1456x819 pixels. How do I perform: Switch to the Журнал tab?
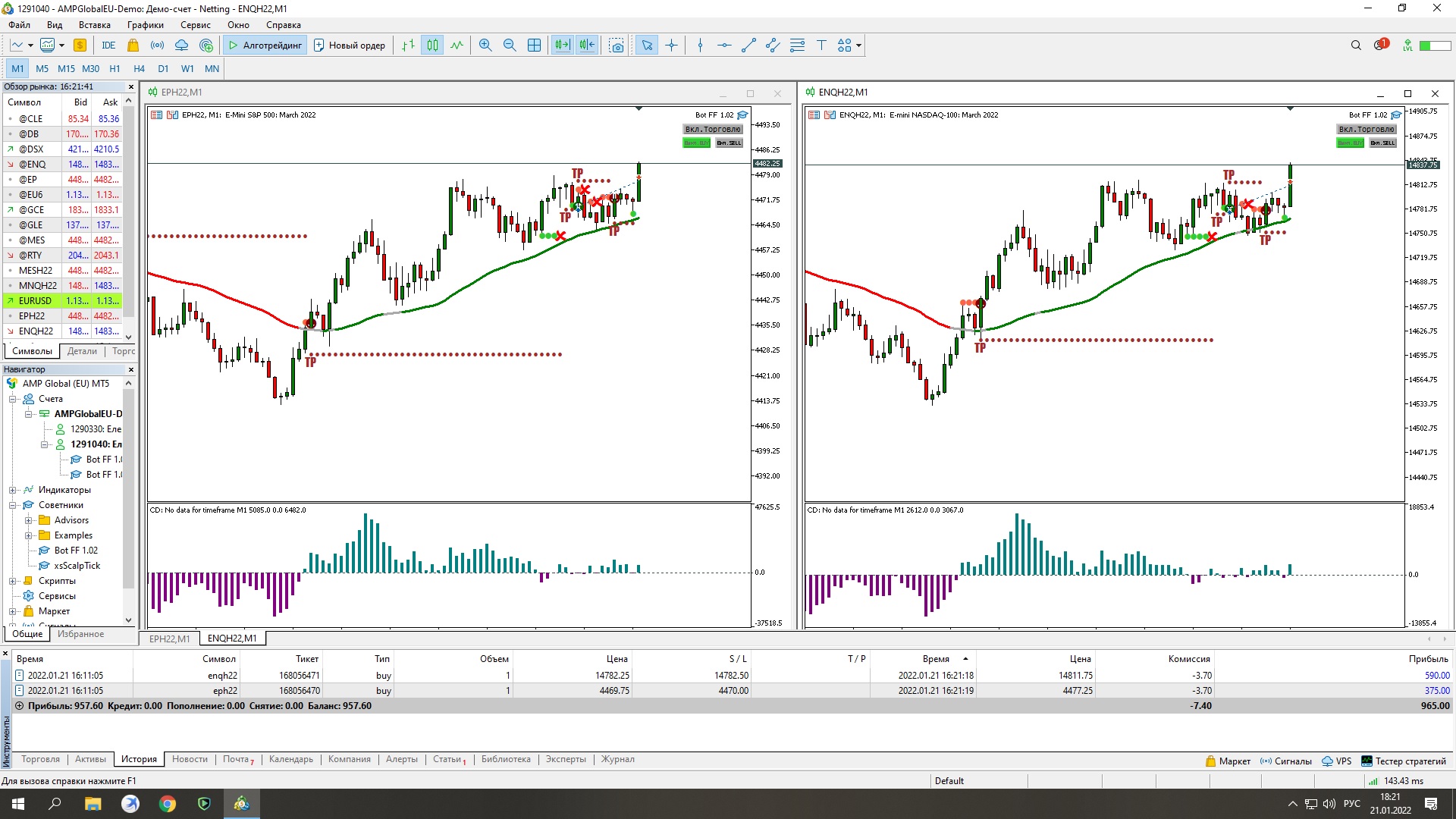[x=617, y=759]
